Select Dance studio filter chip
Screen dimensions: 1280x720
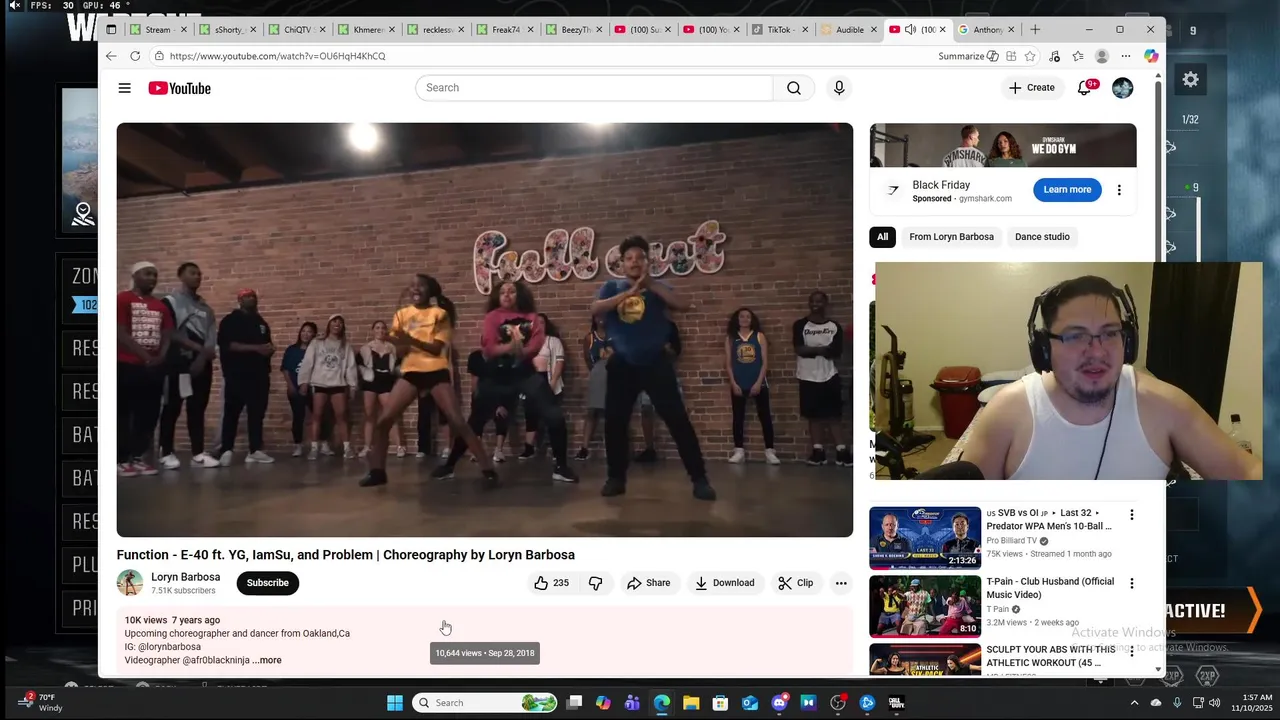[1042, 237]
